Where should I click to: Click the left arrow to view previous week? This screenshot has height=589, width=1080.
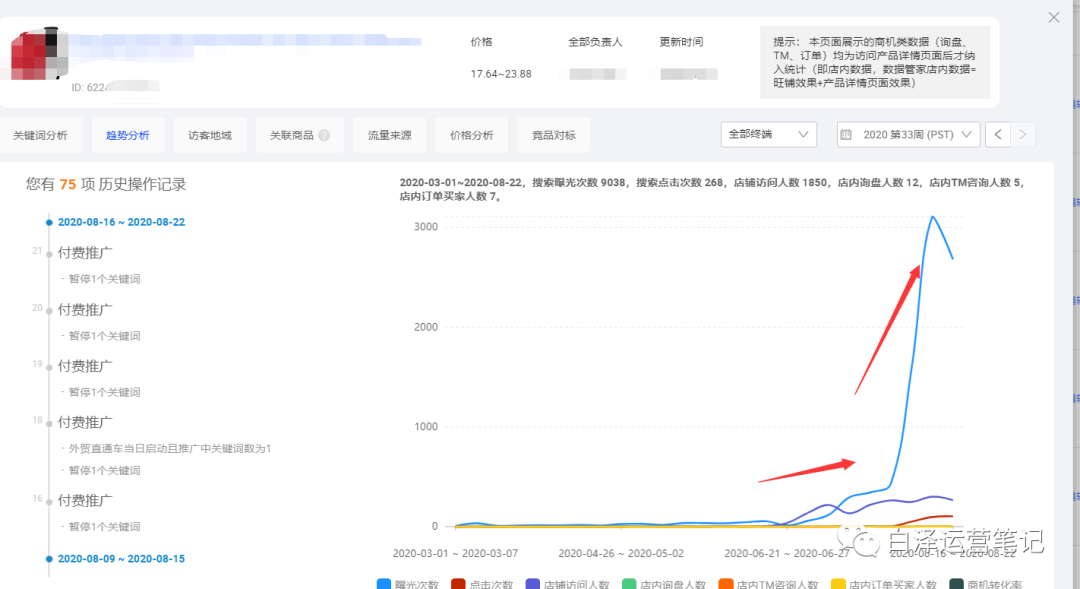tap(998, 134)
